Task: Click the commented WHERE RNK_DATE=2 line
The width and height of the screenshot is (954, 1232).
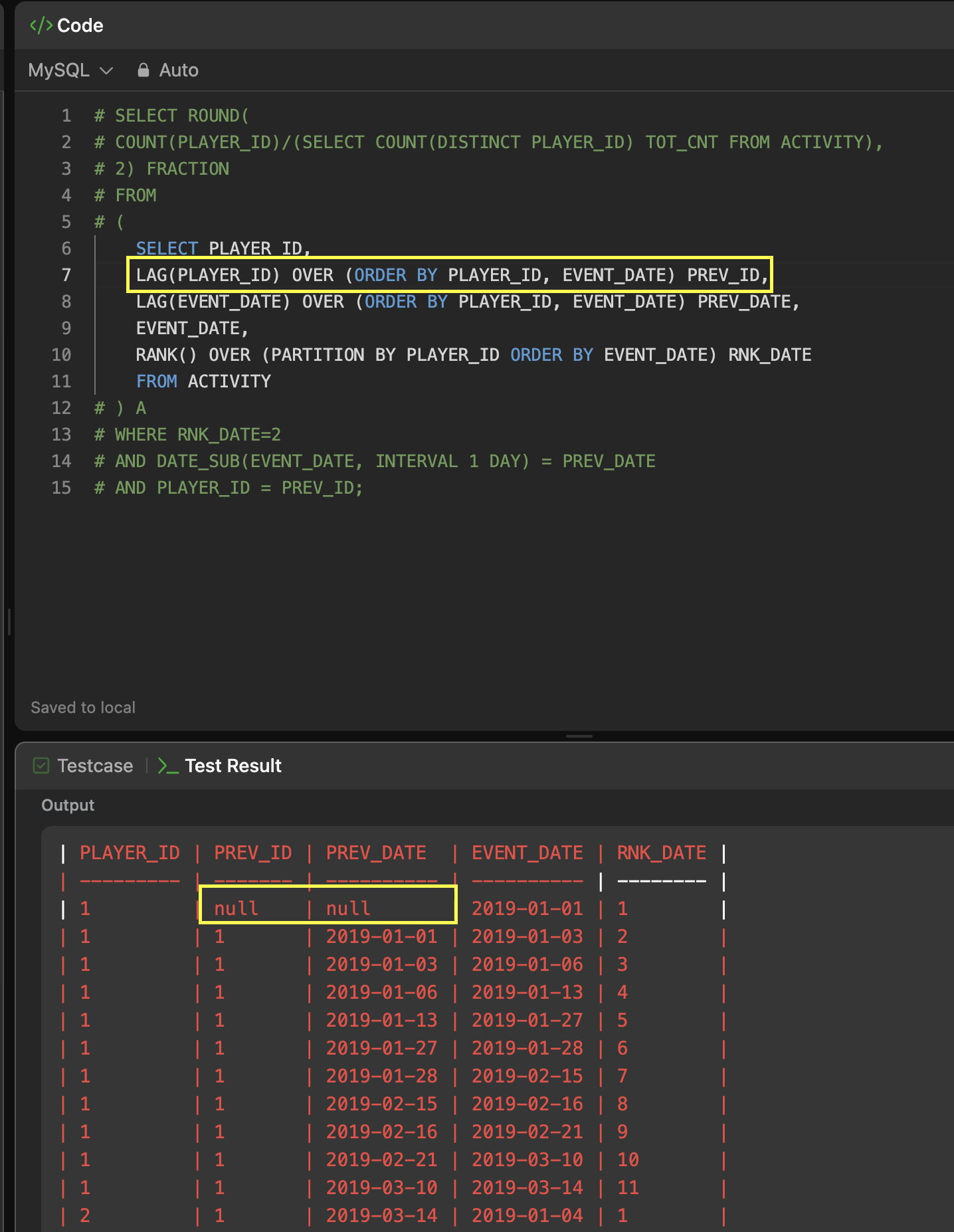Action: pos(187,435)
